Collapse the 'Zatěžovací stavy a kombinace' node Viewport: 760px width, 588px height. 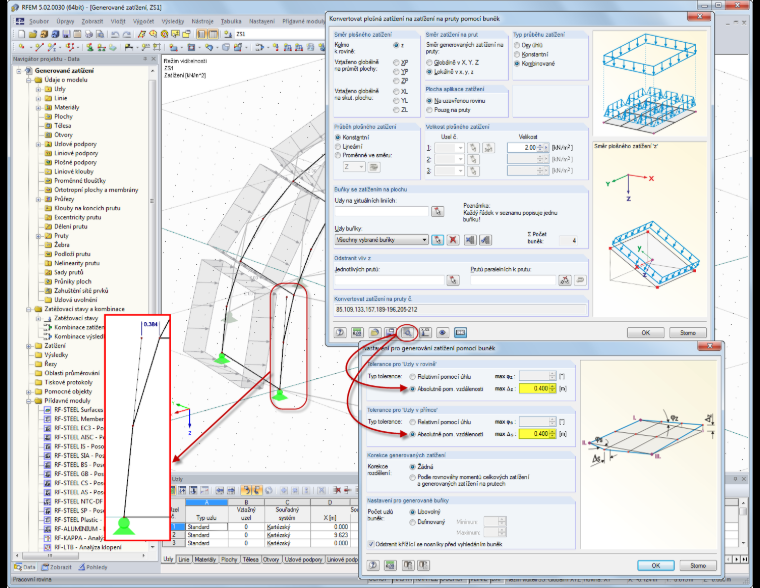[x=29, y=309]
